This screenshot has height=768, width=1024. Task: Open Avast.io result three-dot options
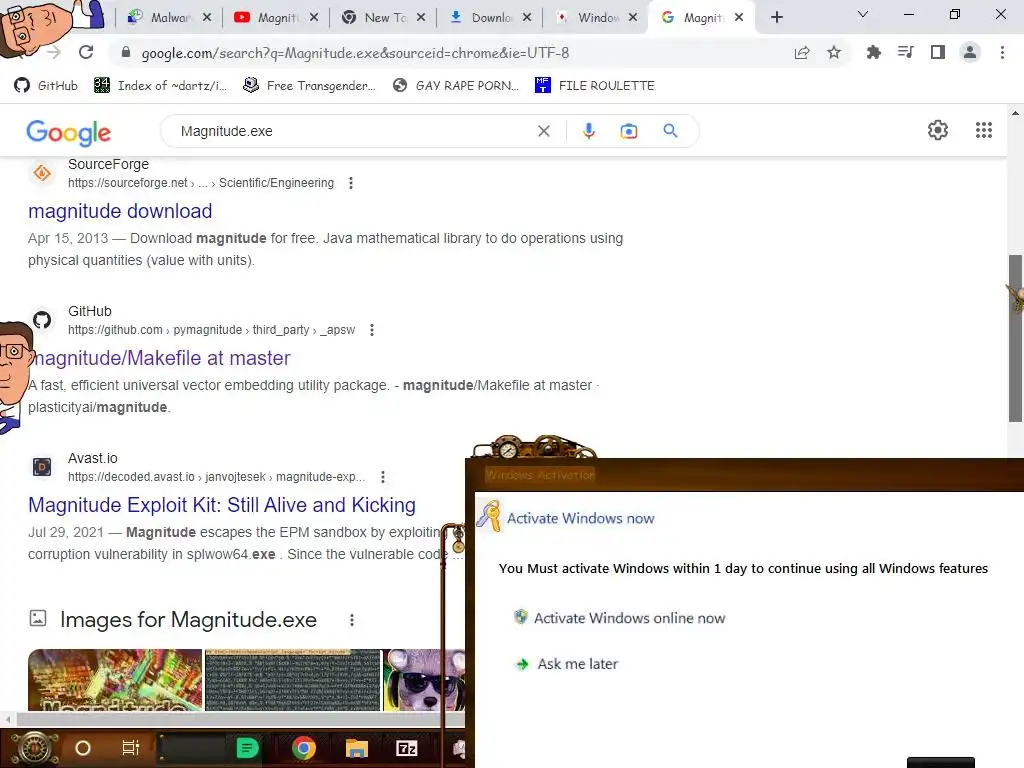tap(383, 477)
